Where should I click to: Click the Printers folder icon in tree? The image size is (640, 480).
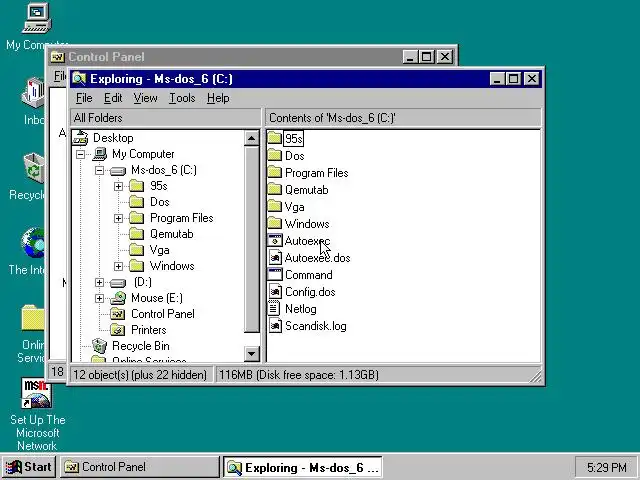(118, 330)
